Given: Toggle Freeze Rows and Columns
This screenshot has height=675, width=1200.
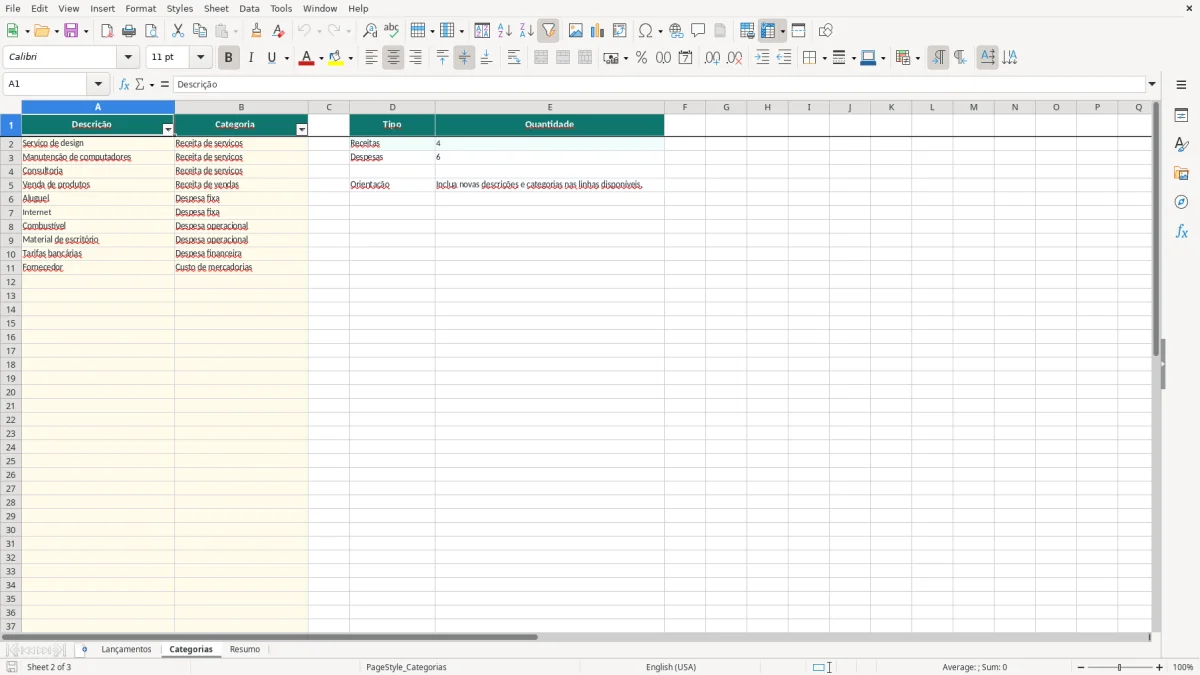Looking at the screenshot, I should pos(768,31).
